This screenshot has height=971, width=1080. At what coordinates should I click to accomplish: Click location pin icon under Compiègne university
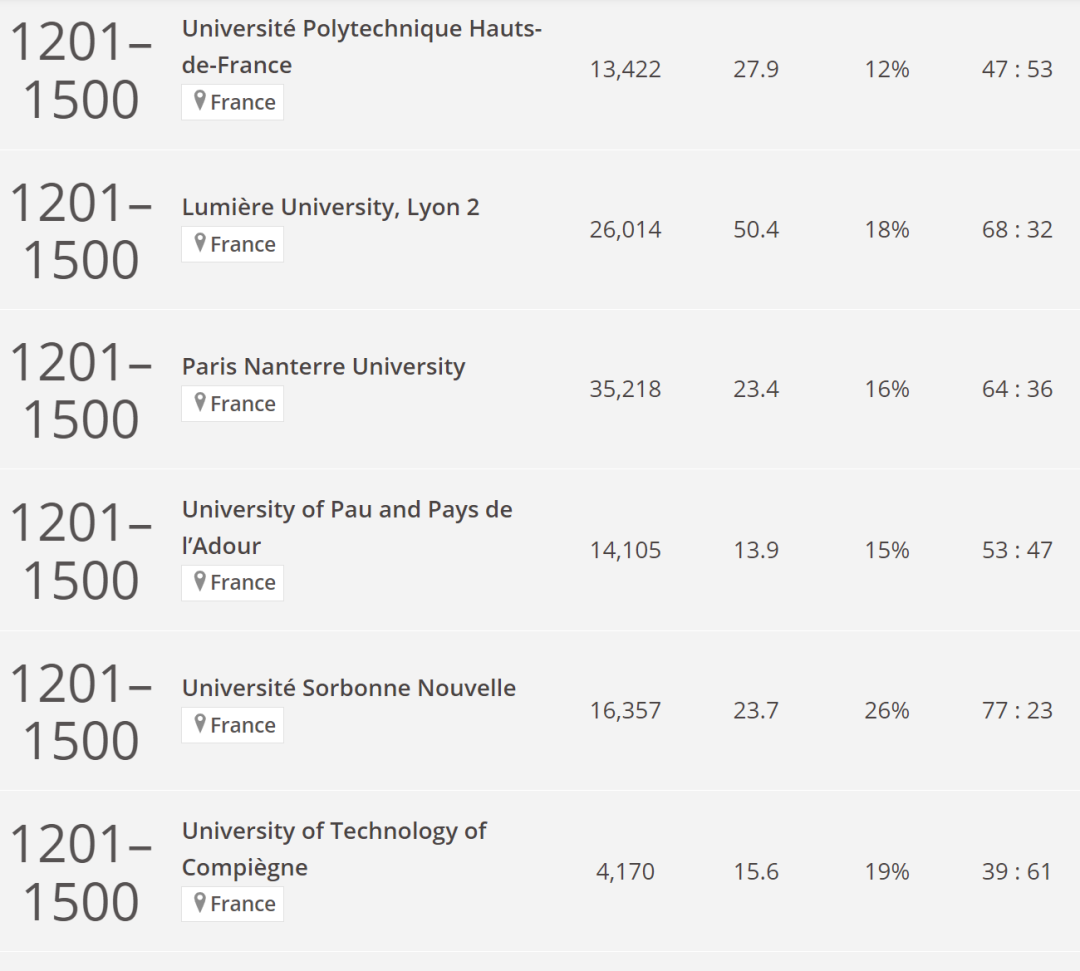(x=200, y=903)
